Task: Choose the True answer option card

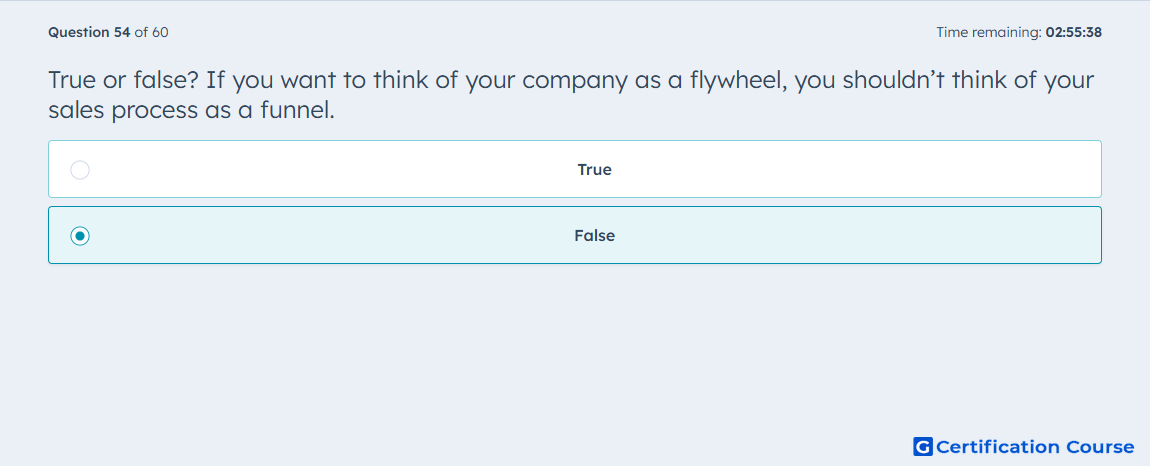Action: [x=575, y=169]
